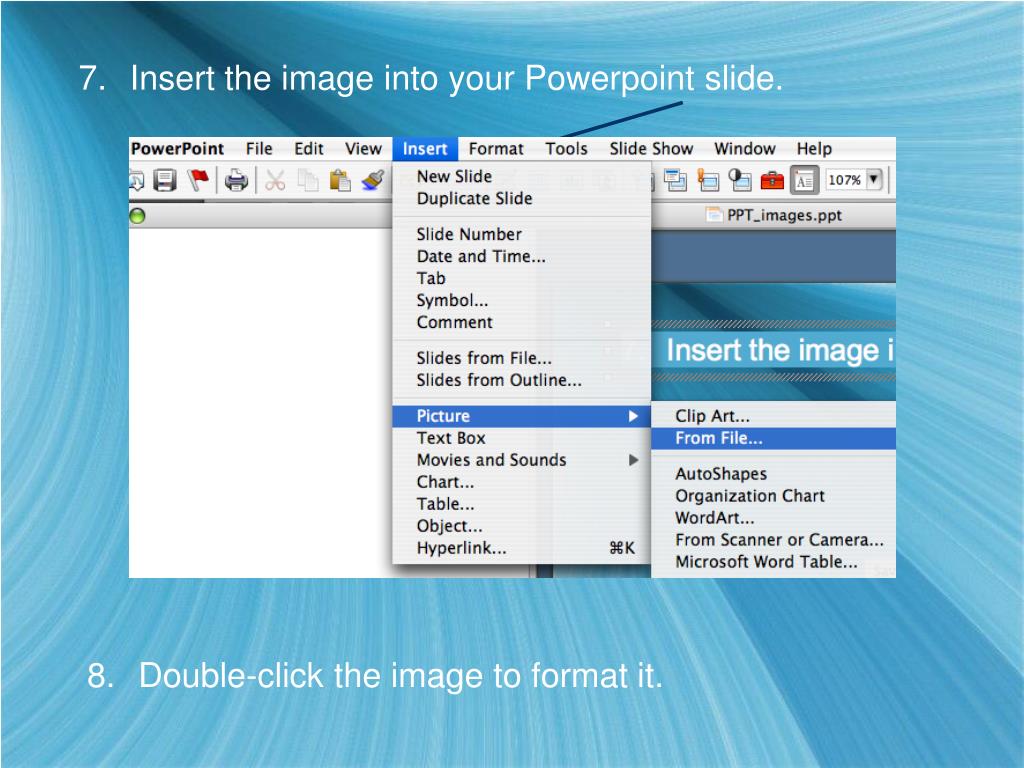Open the Slide Show menu
The height and width of the screenshot is (768, 1024).
point(651,149)
